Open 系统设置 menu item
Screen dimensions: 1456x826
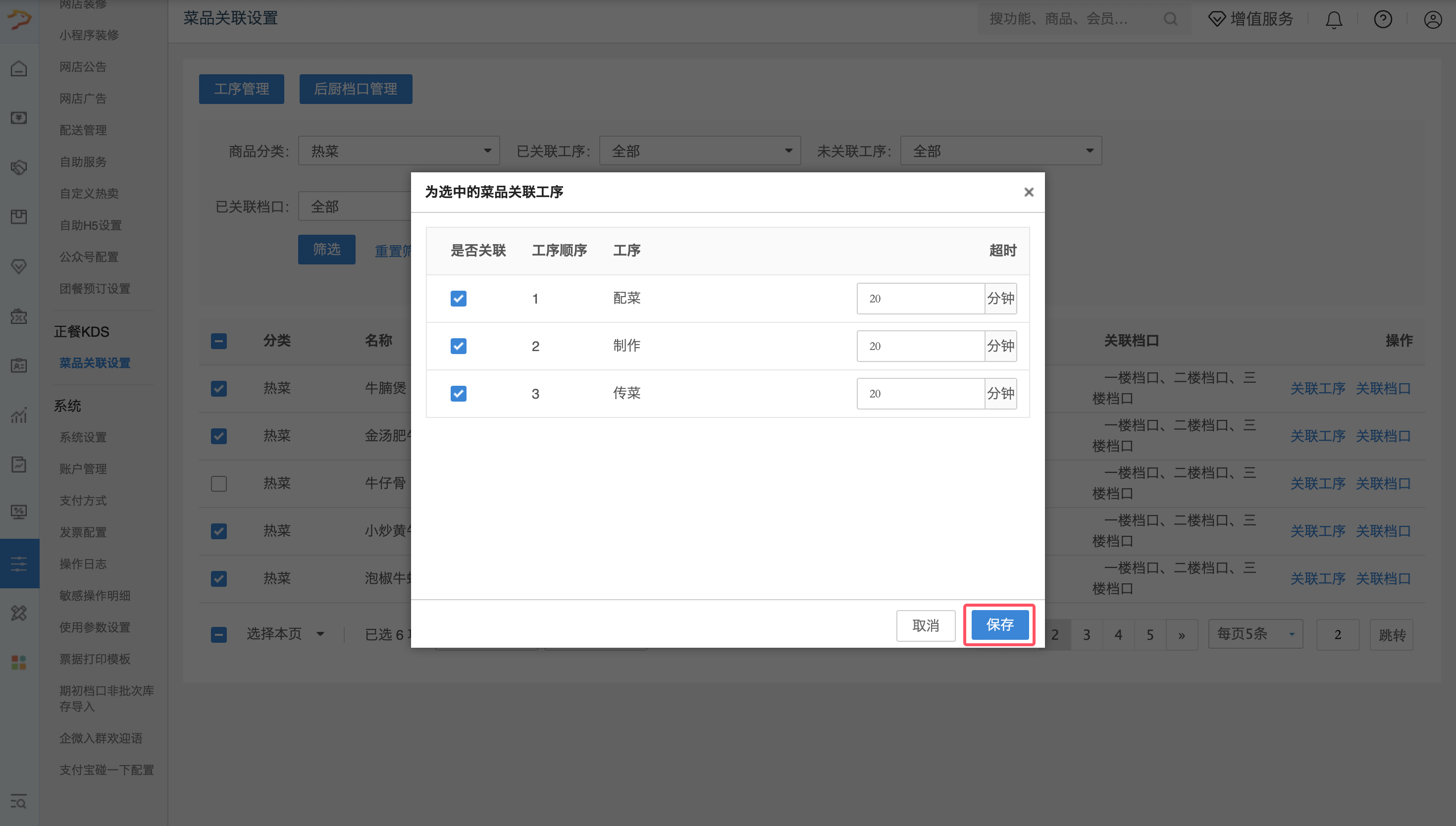[x=83, y=437]
